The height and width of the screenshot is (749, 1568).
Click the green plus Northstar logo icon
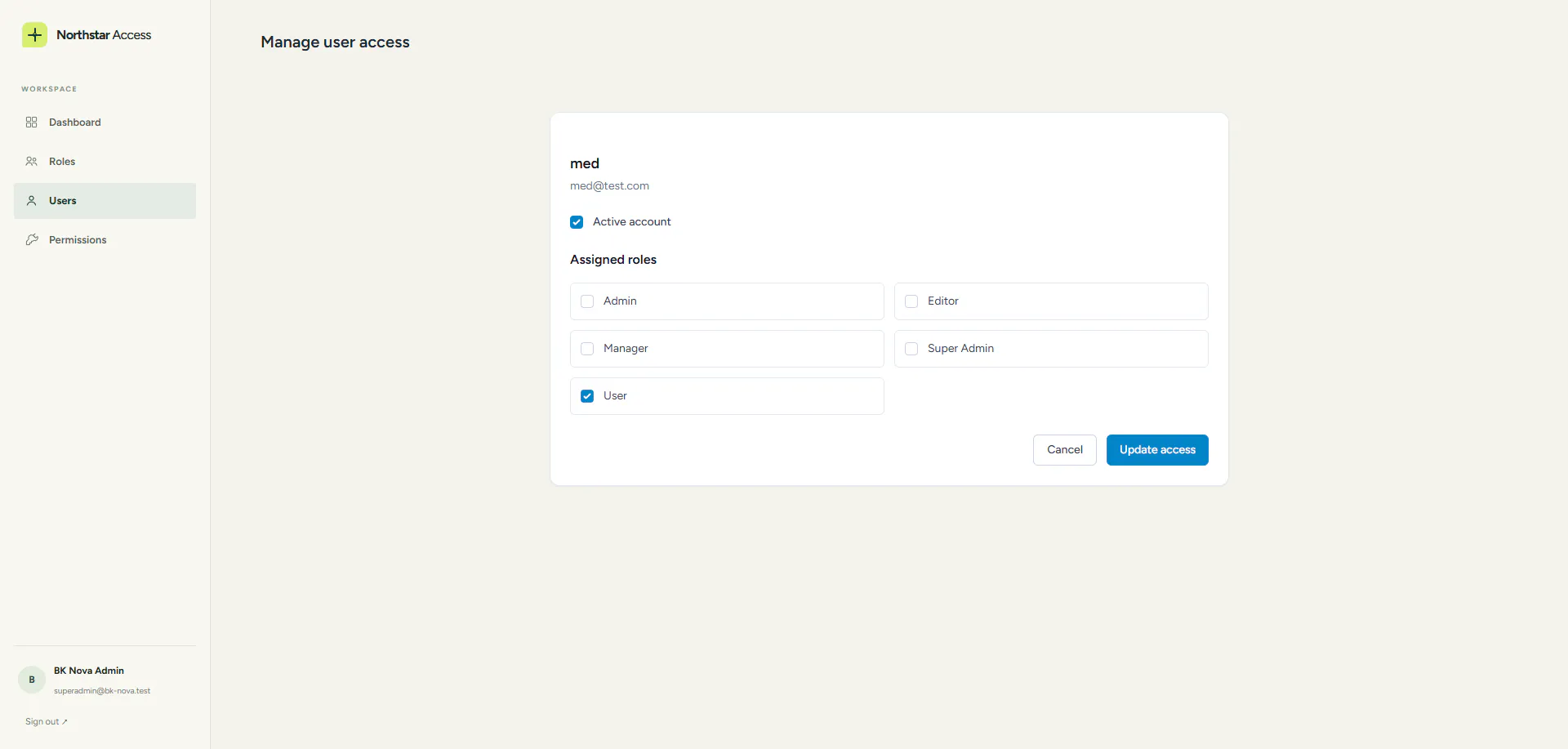[x=34, y=35]
